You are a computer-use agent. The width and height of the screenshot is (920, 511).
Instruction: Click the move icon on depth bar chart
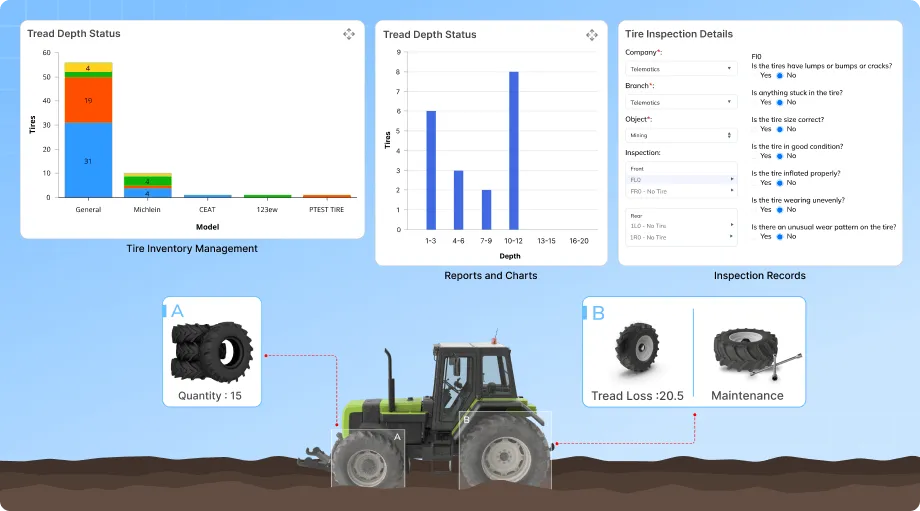[592, 35]
